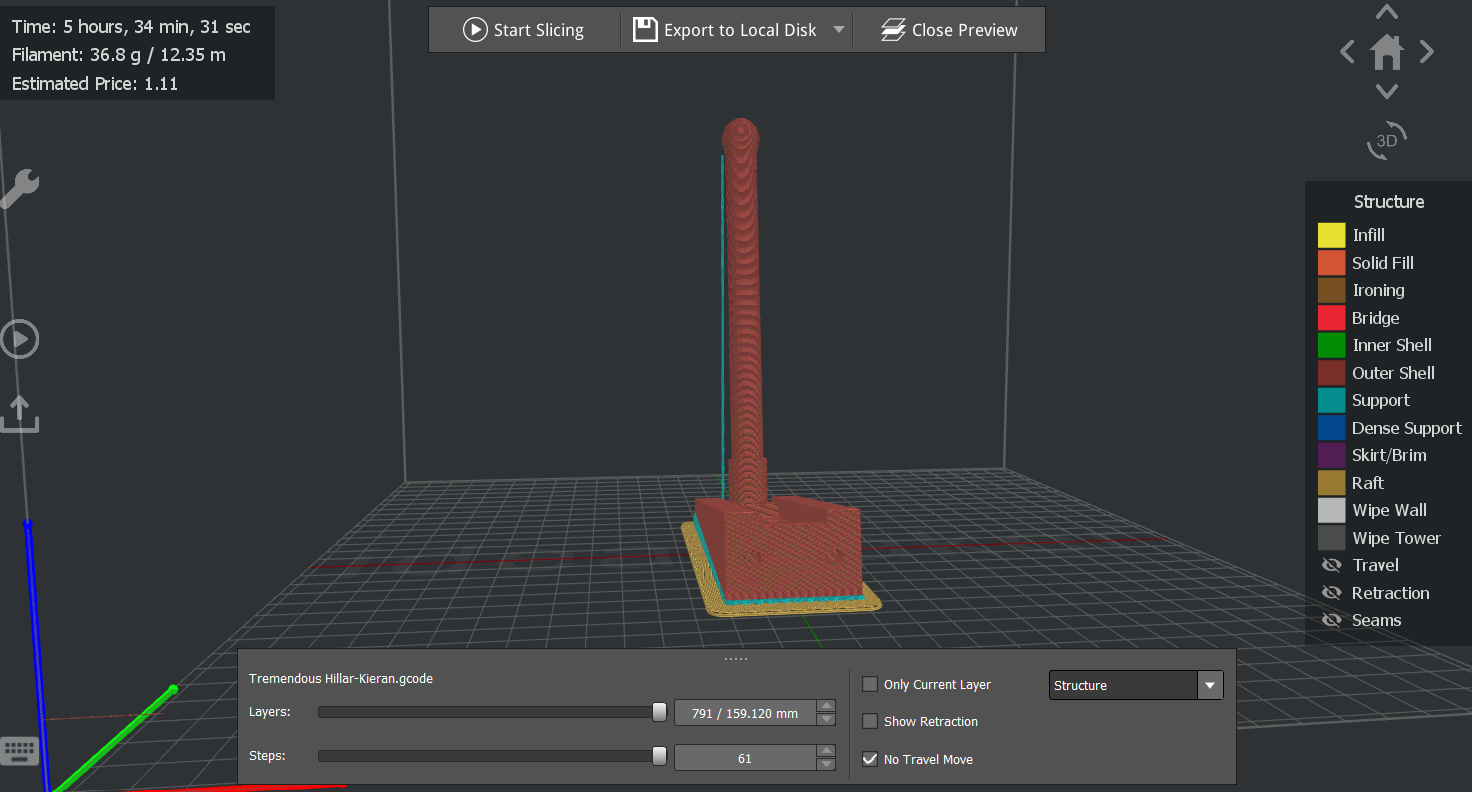The height and width of the screenshot is (792, 1472).
Task: Click the layers value field 791 / 159.120 mm
Action: [x=745, y=713]
